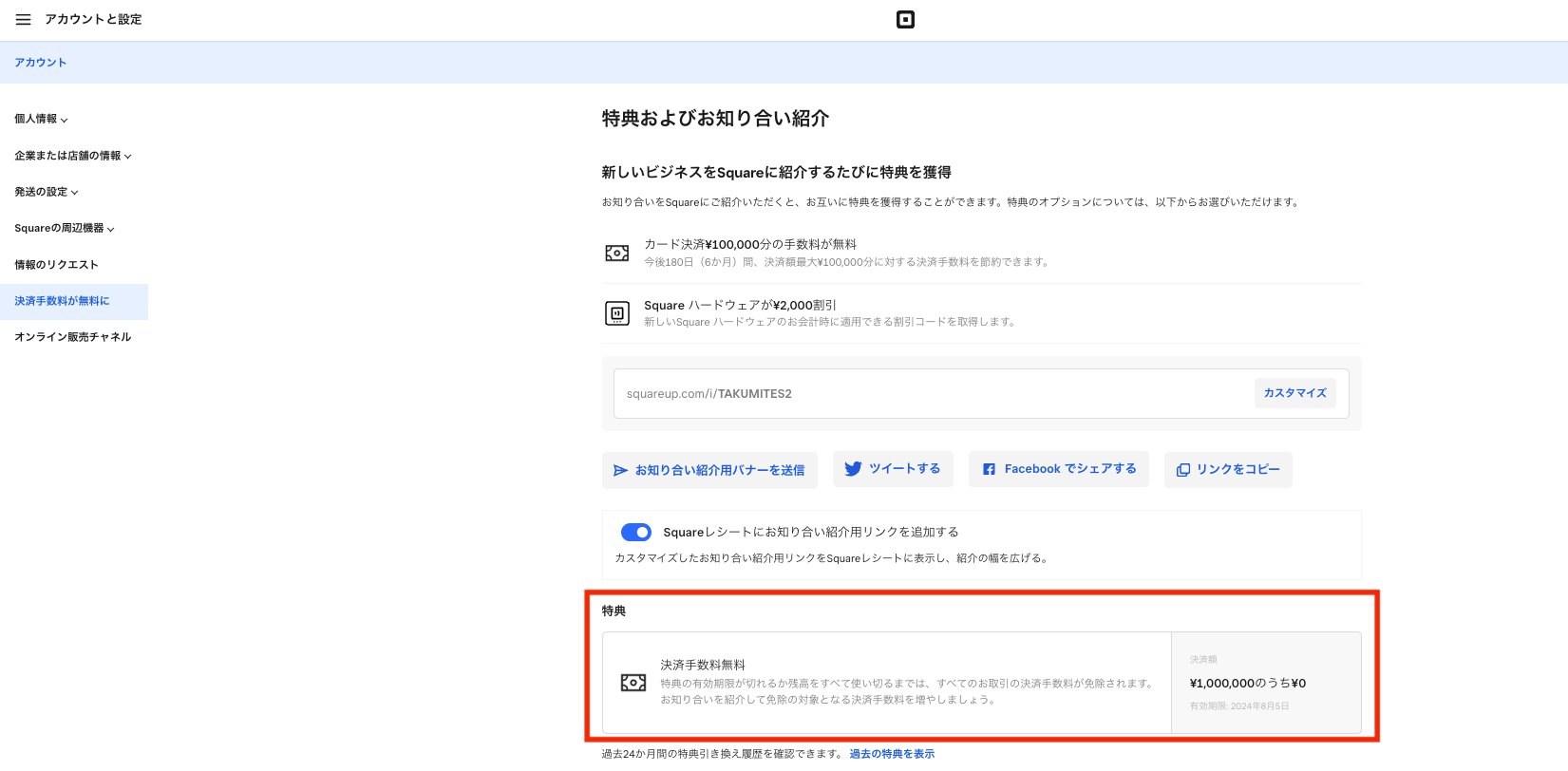
Task: Click the card payment fee cash icon
Action: (617, 254)
